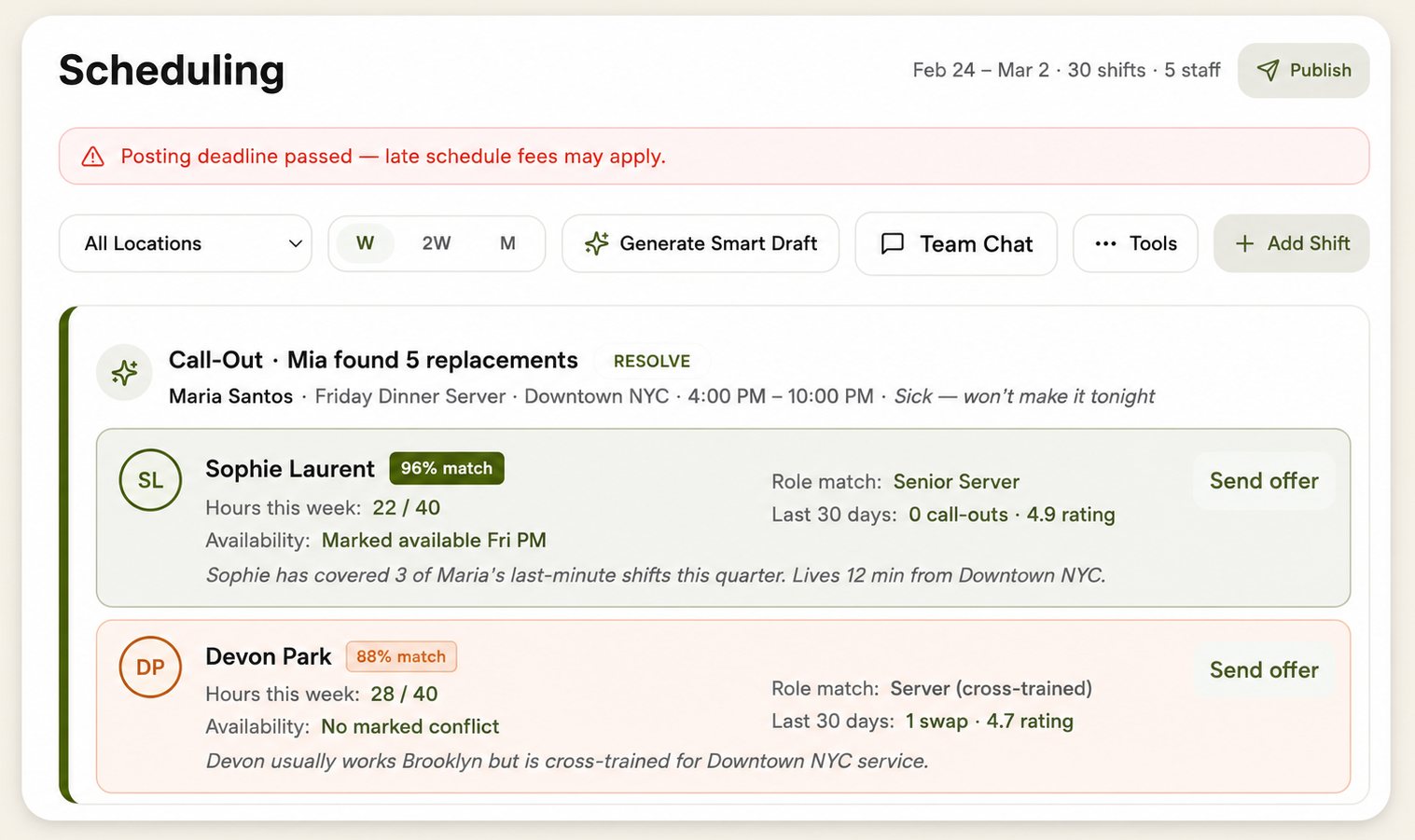1415x840 pixels.
Task: Click the 'Friday Dinner Server' shift text
Action: pos(410,396)
